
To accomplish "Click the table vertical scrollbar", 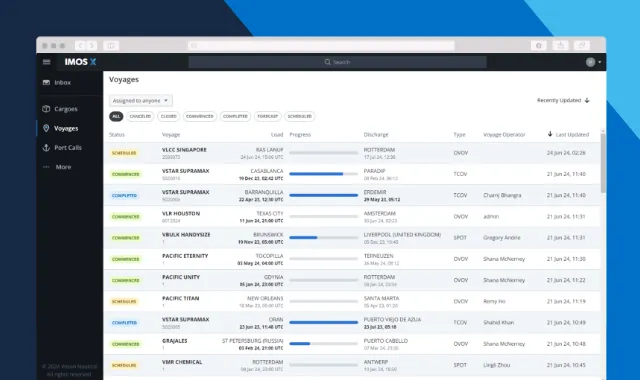I will click(x=603, y=163).
